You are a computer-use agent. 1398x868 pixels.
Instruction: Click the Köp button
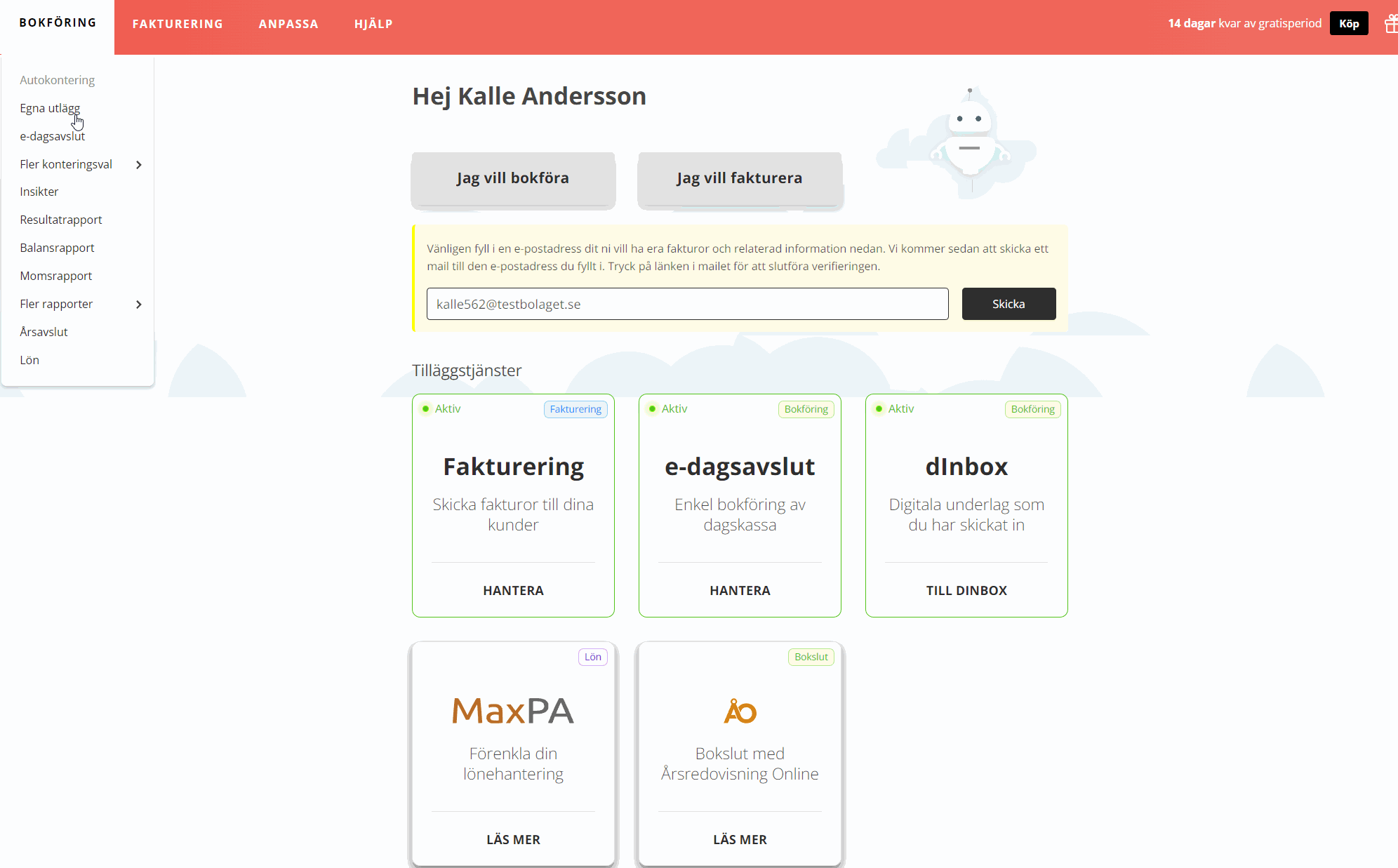click(1348, 24)
